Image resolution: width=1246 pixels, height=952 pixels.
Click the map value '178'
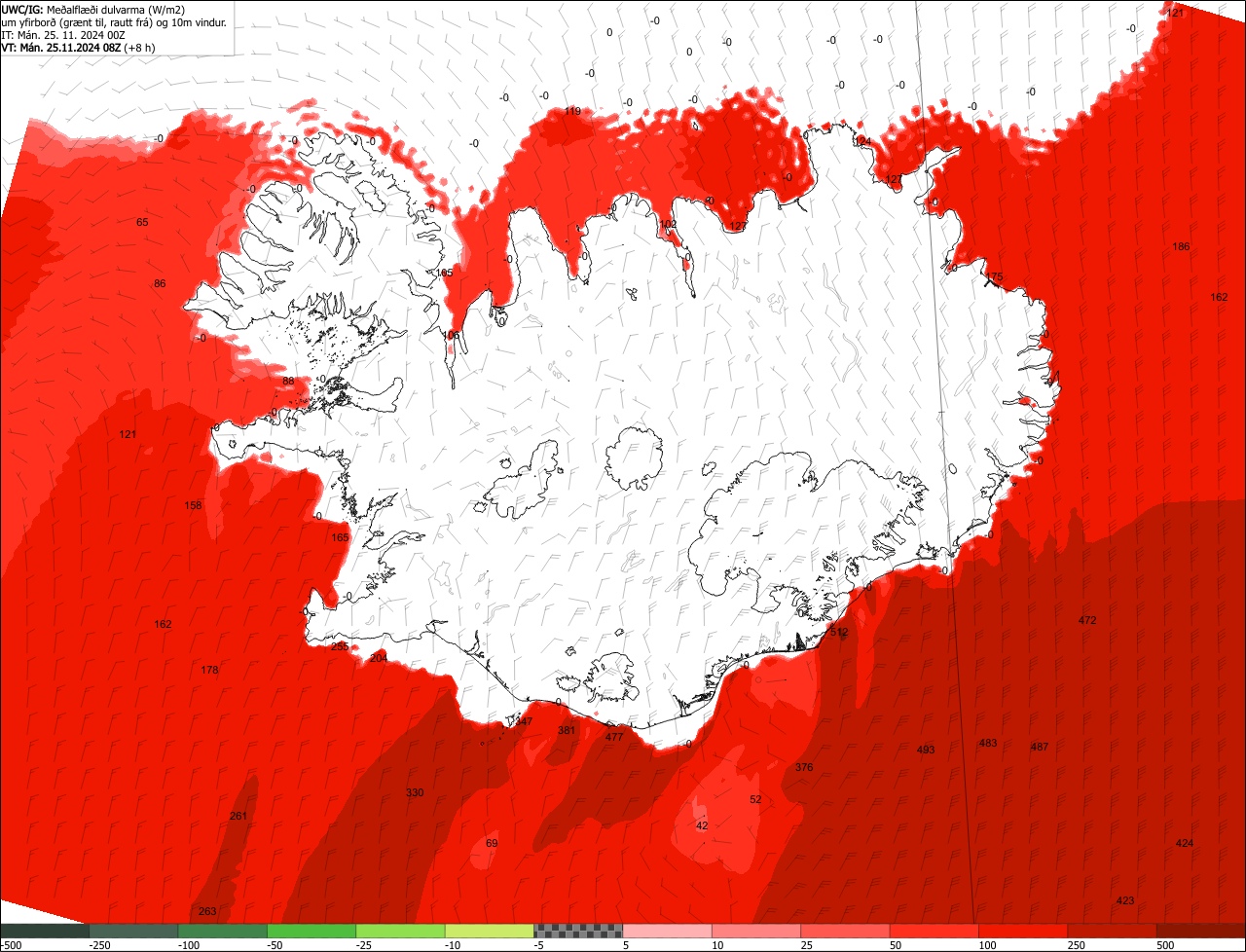tap(209, 670)
